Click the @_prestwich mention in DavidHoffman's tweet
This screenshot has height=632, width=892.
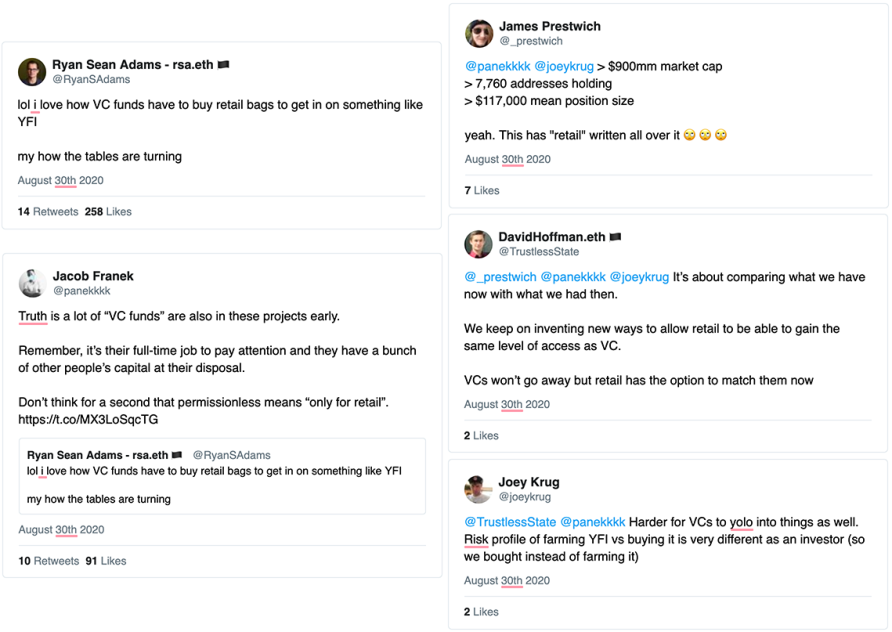pyautogui.click(x=500, y=277)
